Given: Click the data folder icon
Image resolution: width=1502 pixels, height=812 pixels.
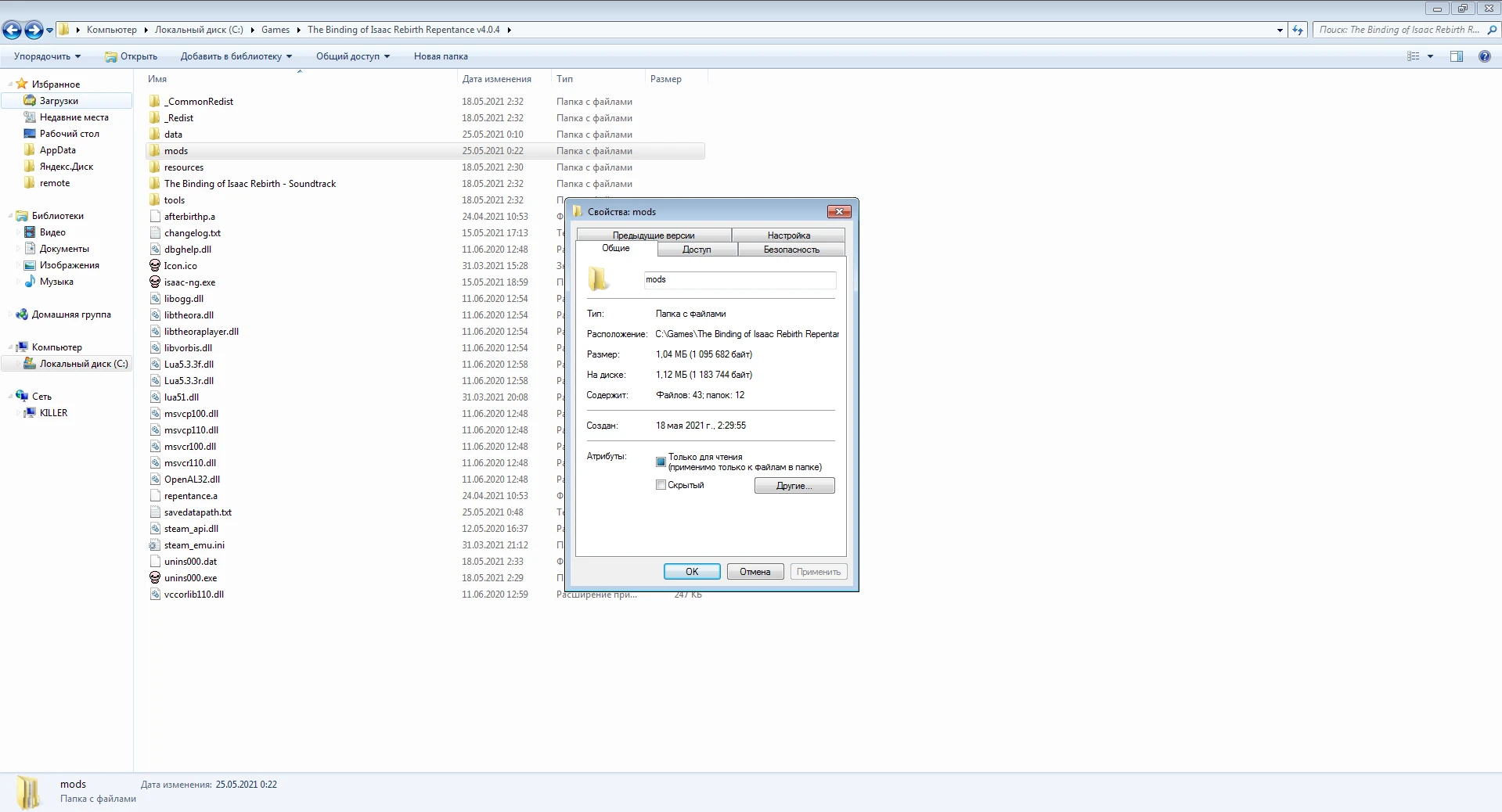Looking at the screenshot, I should pos(155,134).
